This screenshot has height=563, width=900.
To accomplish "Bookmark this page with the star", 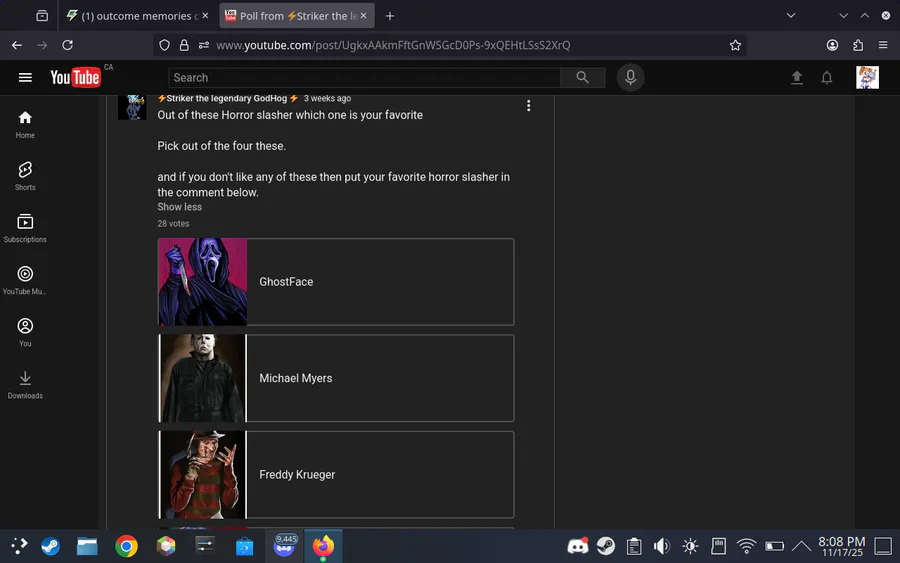I will click(735, 45).
